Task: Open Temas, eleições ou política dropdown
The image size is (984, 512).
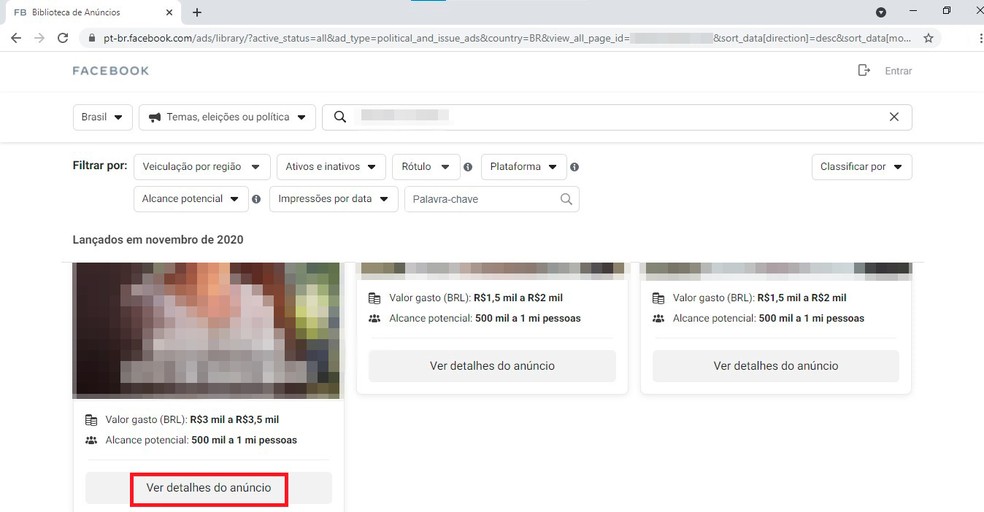Action: 227,117
